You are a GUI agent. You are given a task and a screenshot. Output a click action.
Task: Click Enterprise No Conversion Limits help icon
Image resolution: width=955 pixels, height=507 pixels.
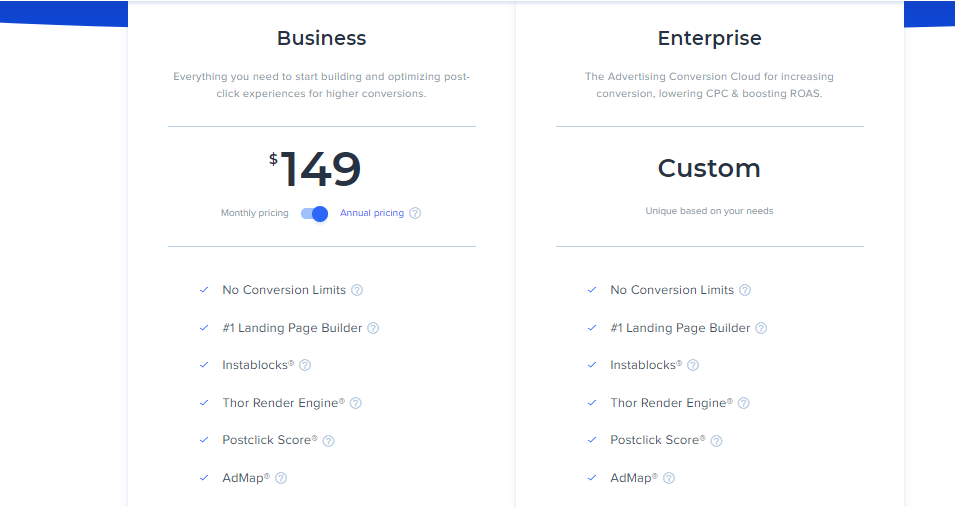(745, 290)
